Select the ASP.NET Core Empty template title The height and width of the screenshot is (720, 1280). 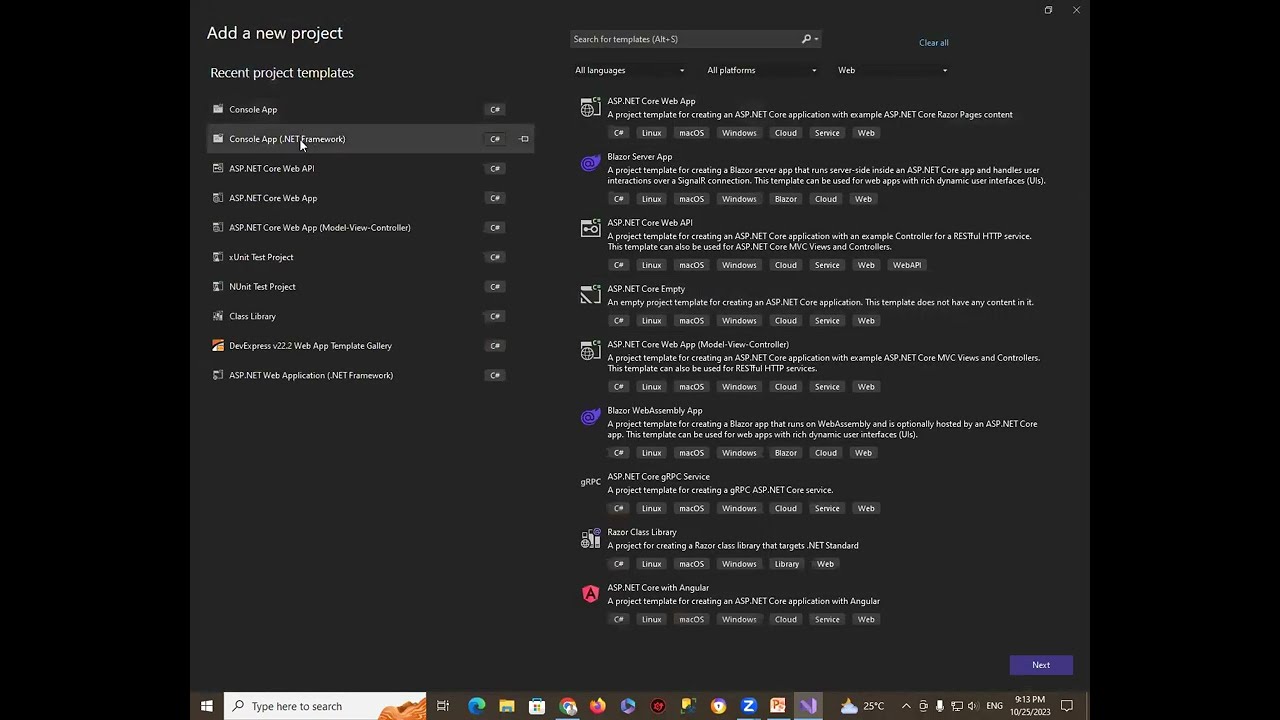646,289
